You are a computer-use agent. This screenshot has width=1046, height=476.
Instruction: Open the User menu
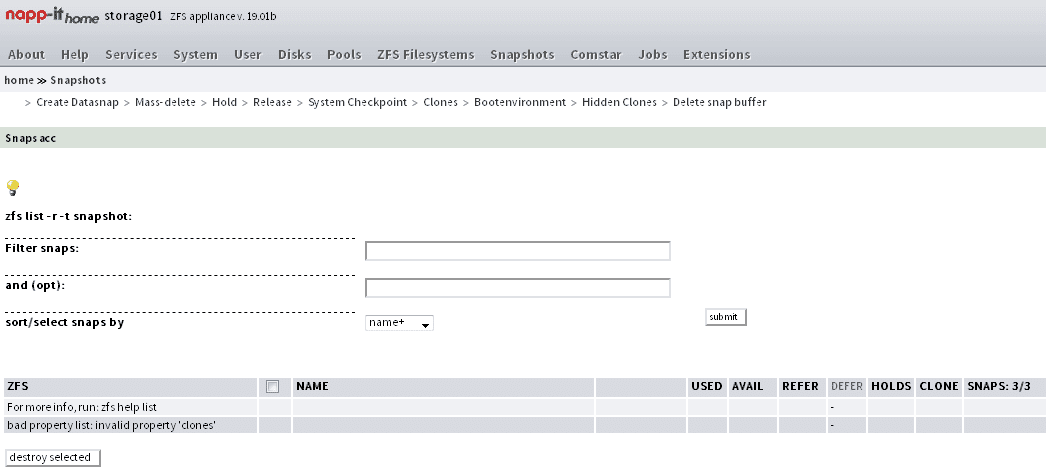point(247,55)
